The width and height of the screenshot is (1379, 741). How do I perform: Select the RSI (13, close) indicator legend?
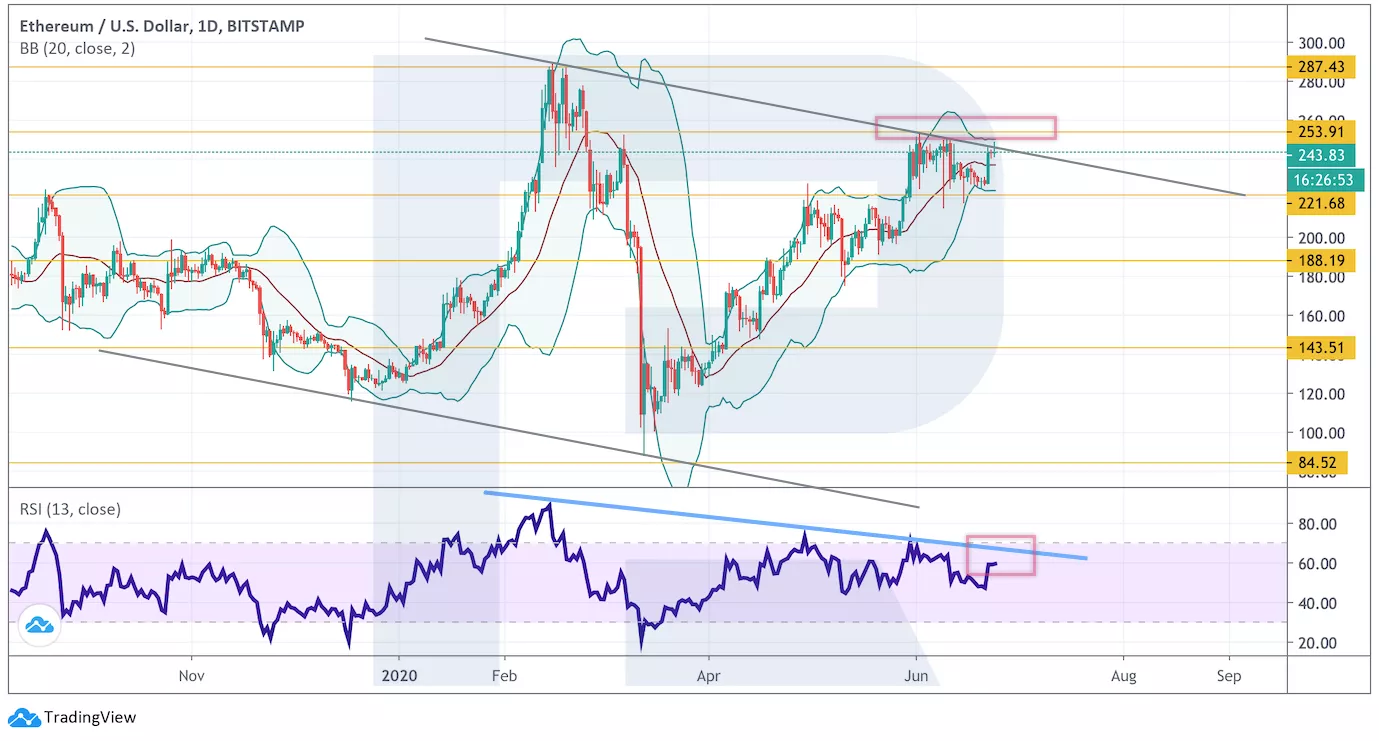click(70, 509)
